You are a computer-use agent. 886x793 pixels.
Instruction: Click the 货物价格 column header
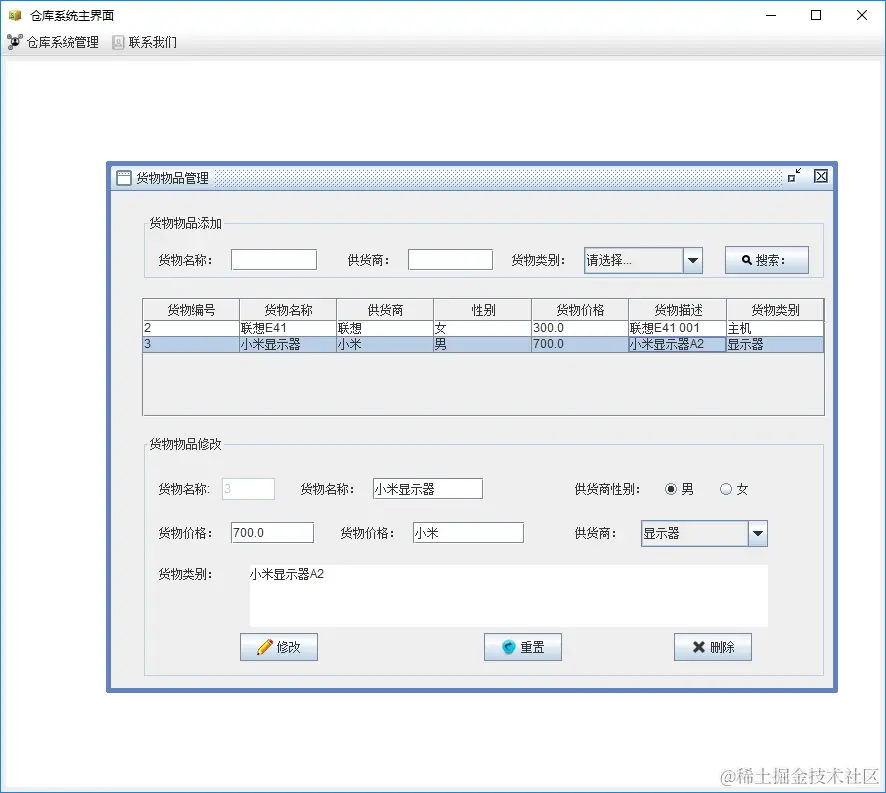point(580,310)
